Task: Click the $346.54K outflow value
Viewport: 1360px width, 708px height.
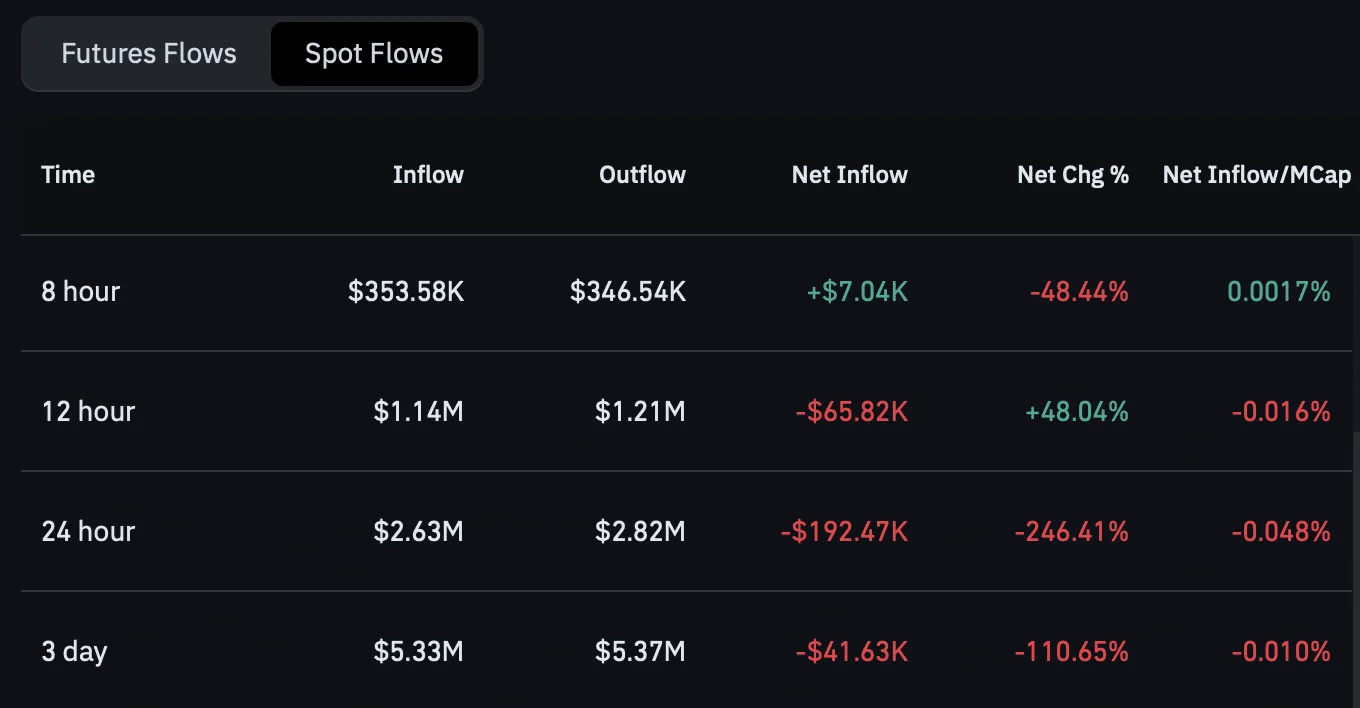Action: click(628, 292)
